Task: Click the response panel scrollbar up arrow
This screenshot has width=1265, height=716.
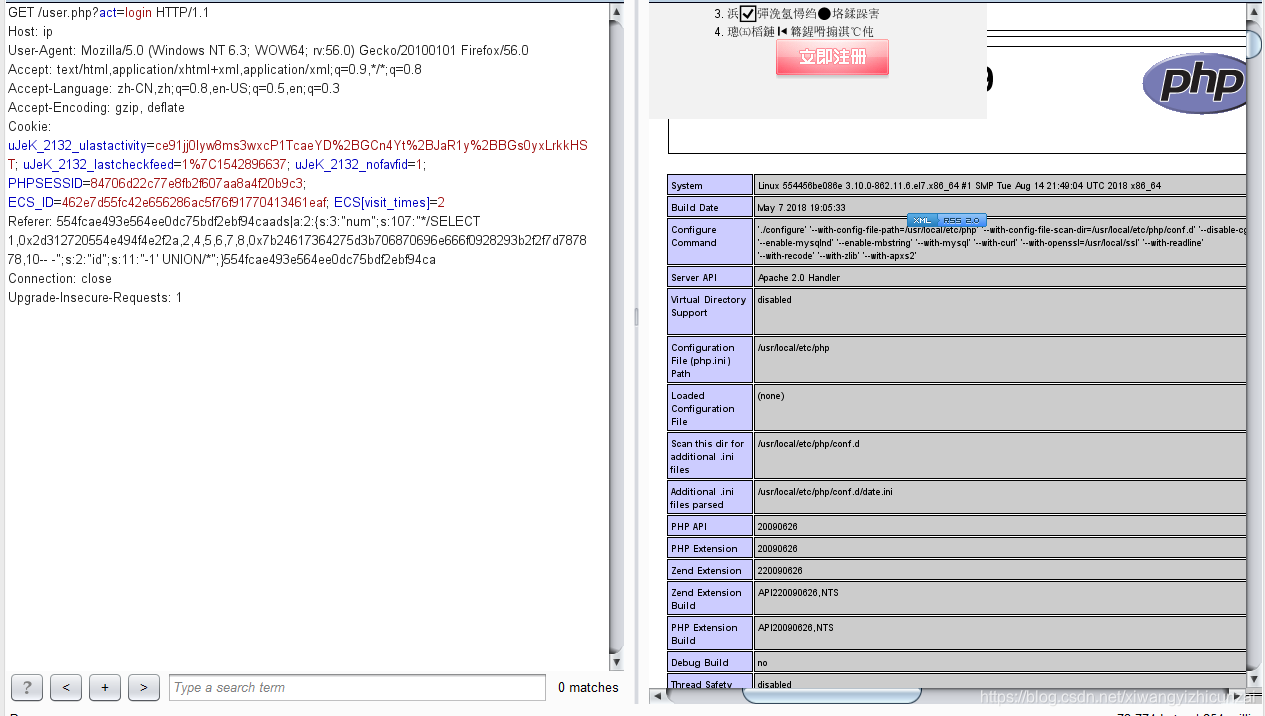Action: (1255, 12)
